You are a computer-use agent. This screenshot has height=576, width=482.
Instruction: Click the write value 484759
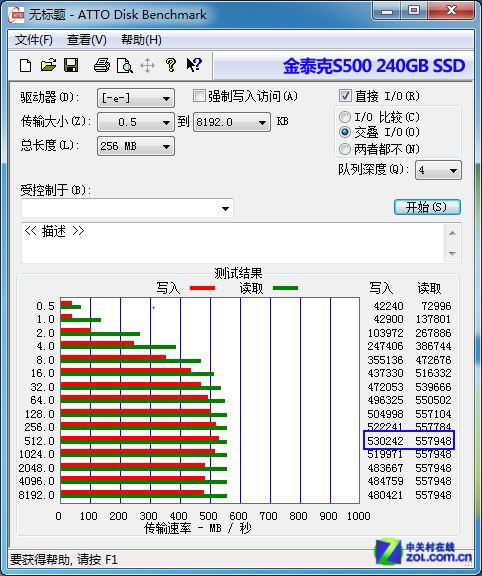(x=385, y=481)
